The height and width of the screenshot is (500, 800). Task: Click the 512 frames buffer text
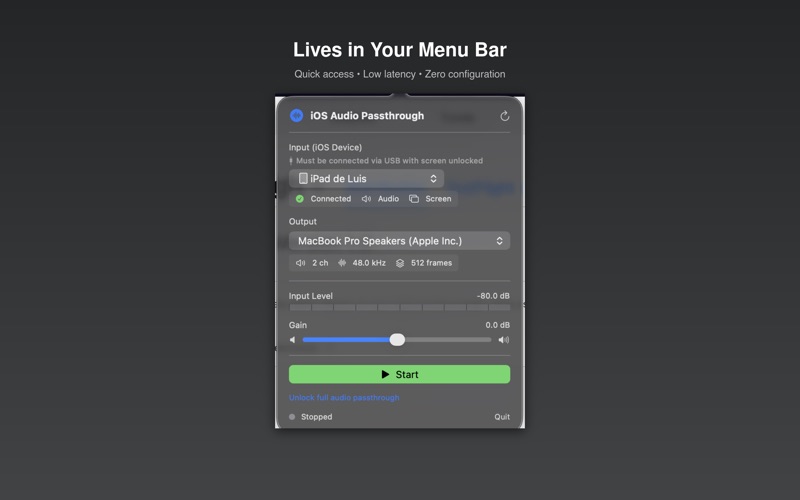click(x=432, y=263)
